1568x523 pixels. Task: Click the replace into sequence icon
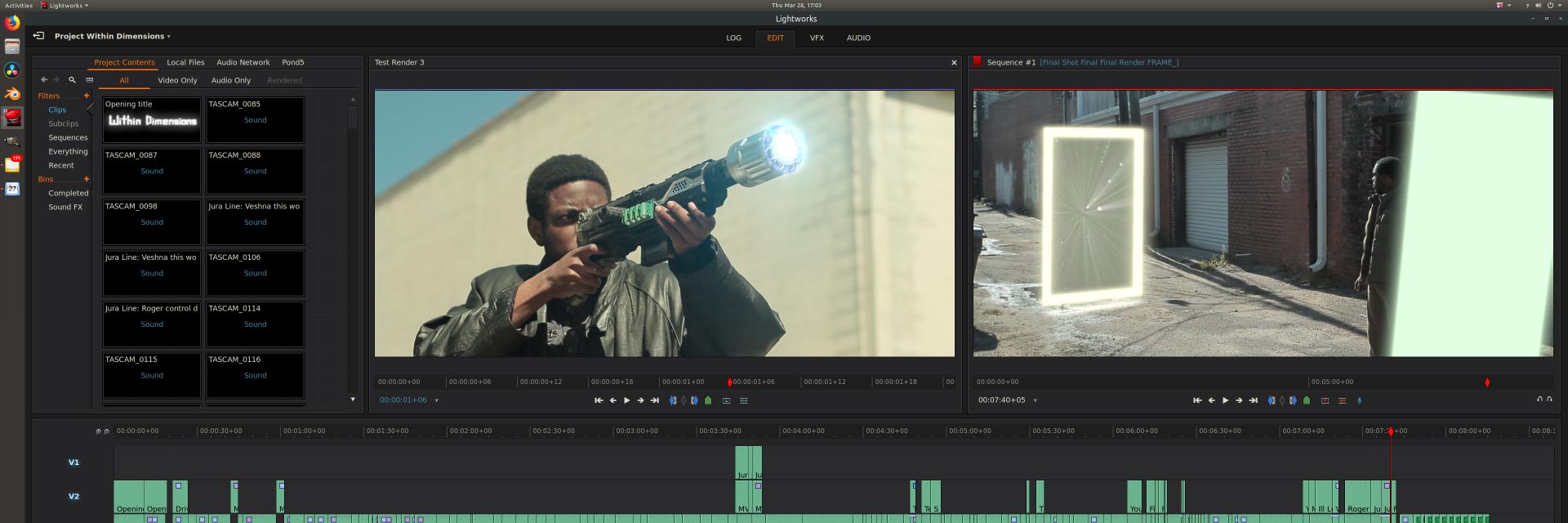(743, 400)
